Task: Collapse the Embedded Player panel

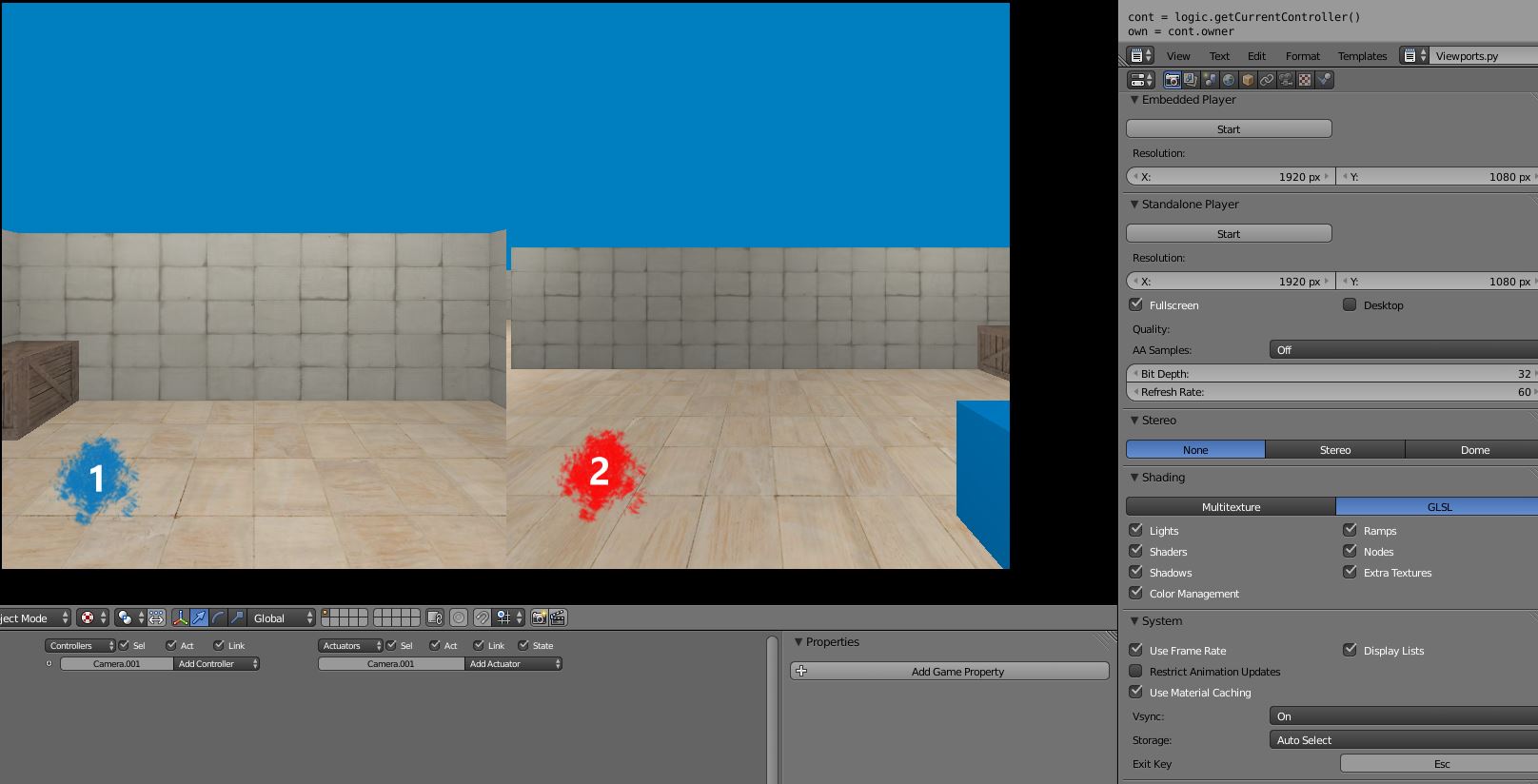Action: 1134,100
